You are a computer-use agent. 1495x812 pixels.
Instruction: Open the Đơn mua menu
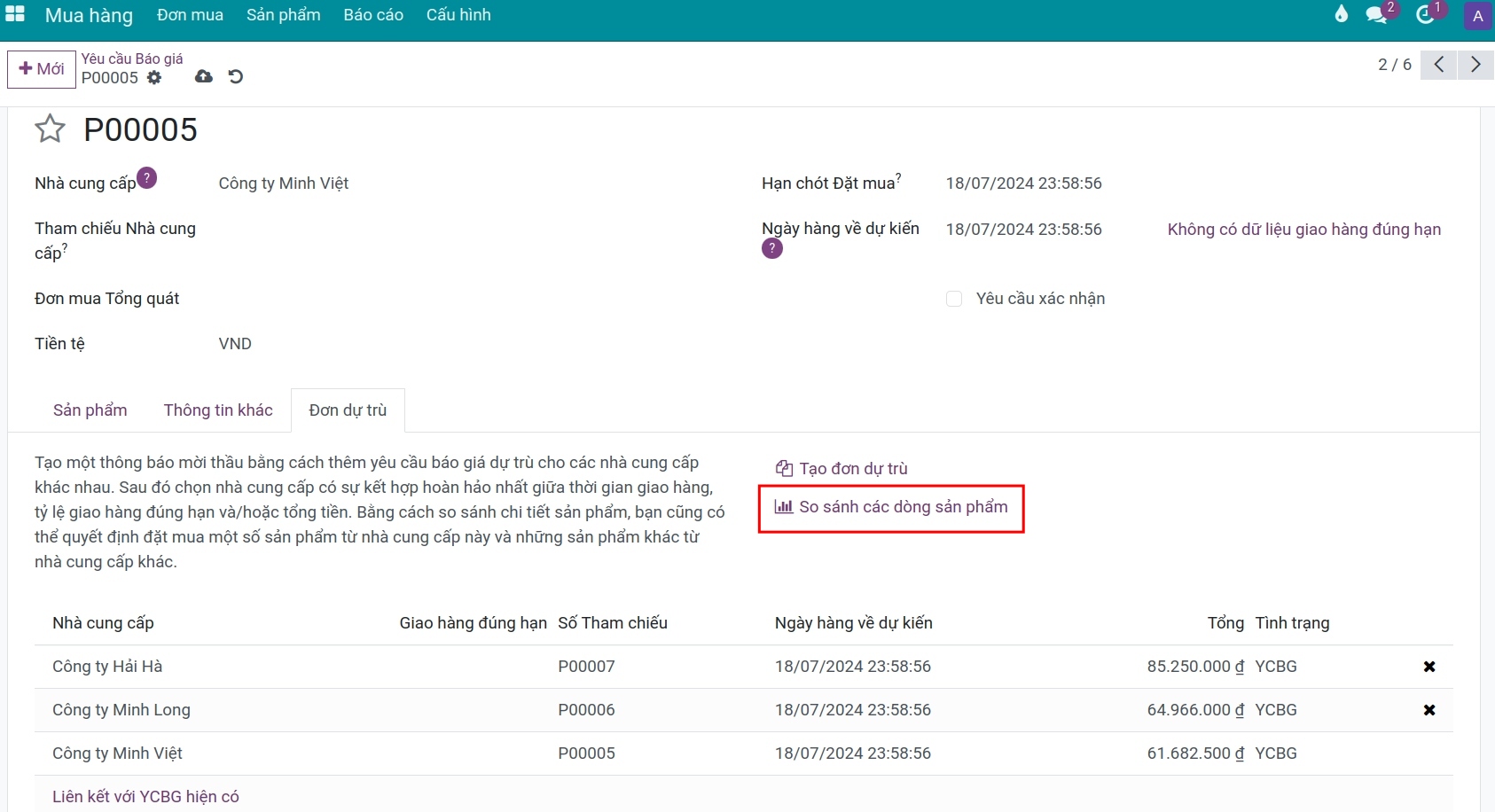tap(190, 15)
